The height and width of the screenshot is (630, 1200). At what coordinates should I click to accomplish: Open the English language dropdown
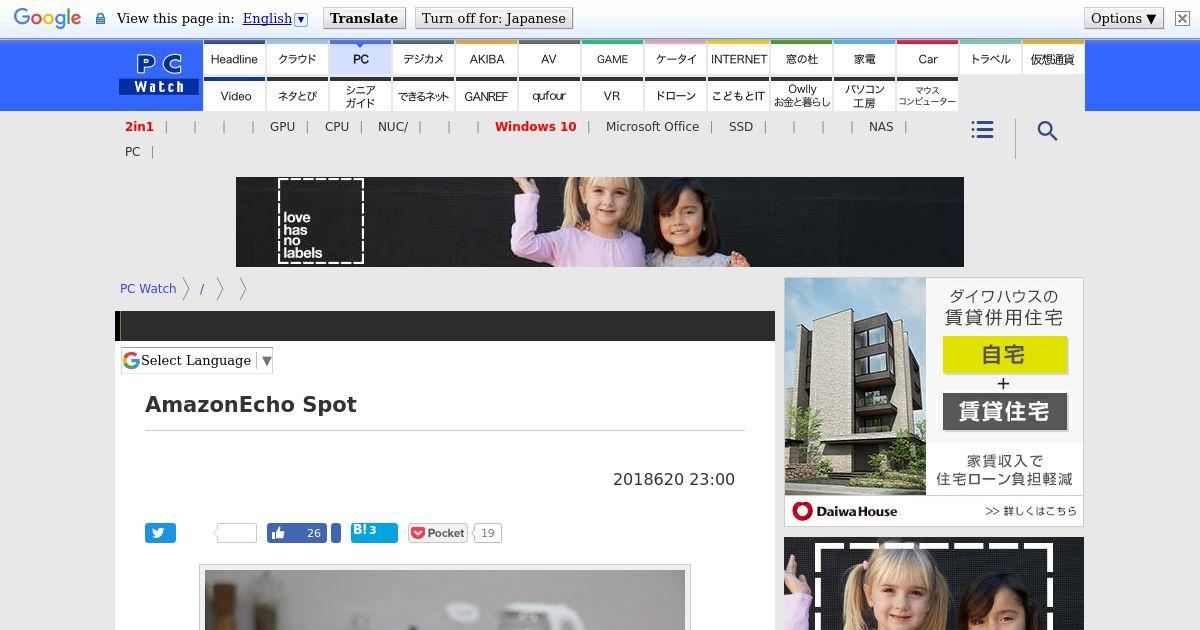[x=275, y=18]
